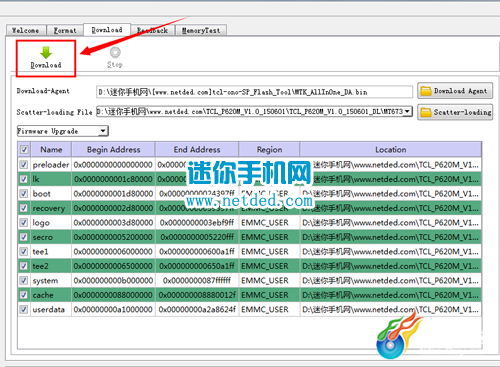Image resolution: width=500 pixels, height=367 pixels.
Task: Select the tee2 row name
Action: 40,266
